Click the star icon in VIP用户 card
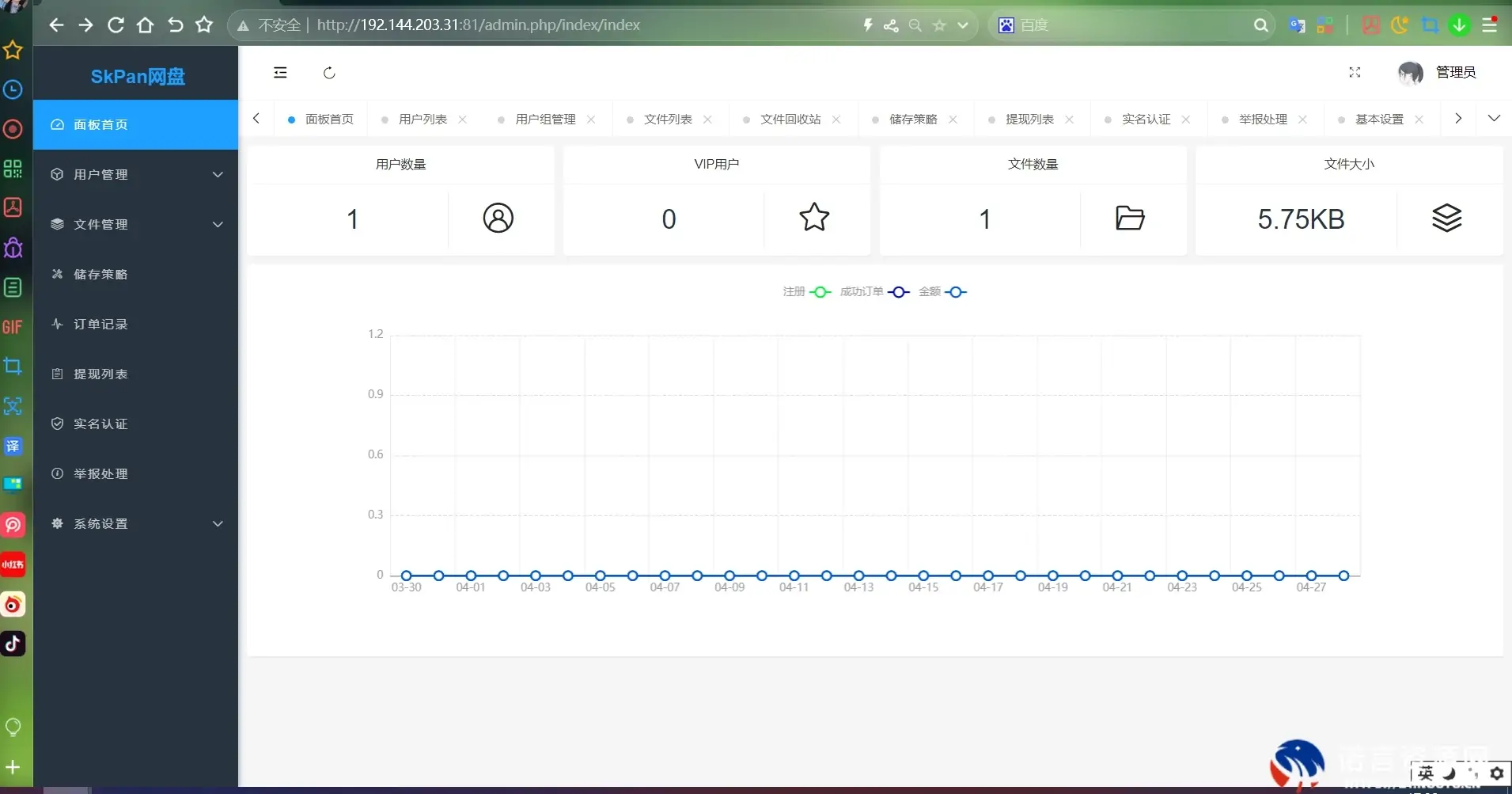The height and width of the screenshot is (794, 1512). (813, 218)
